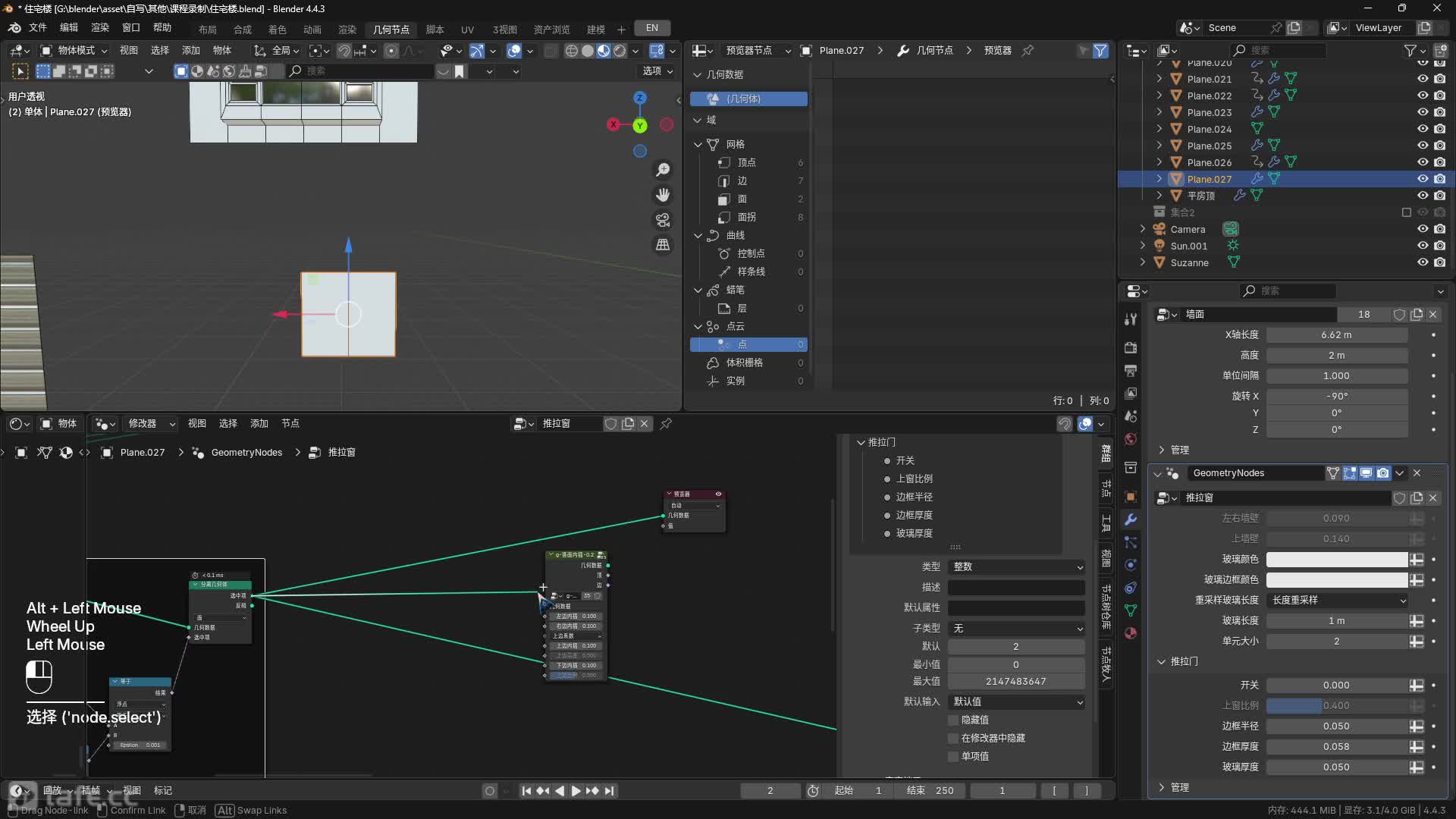Image resolution: width=1456 pixels, height=819 pixels.
Task: Open the 类型 整数 dropdown
Action: pos(1016,567)
